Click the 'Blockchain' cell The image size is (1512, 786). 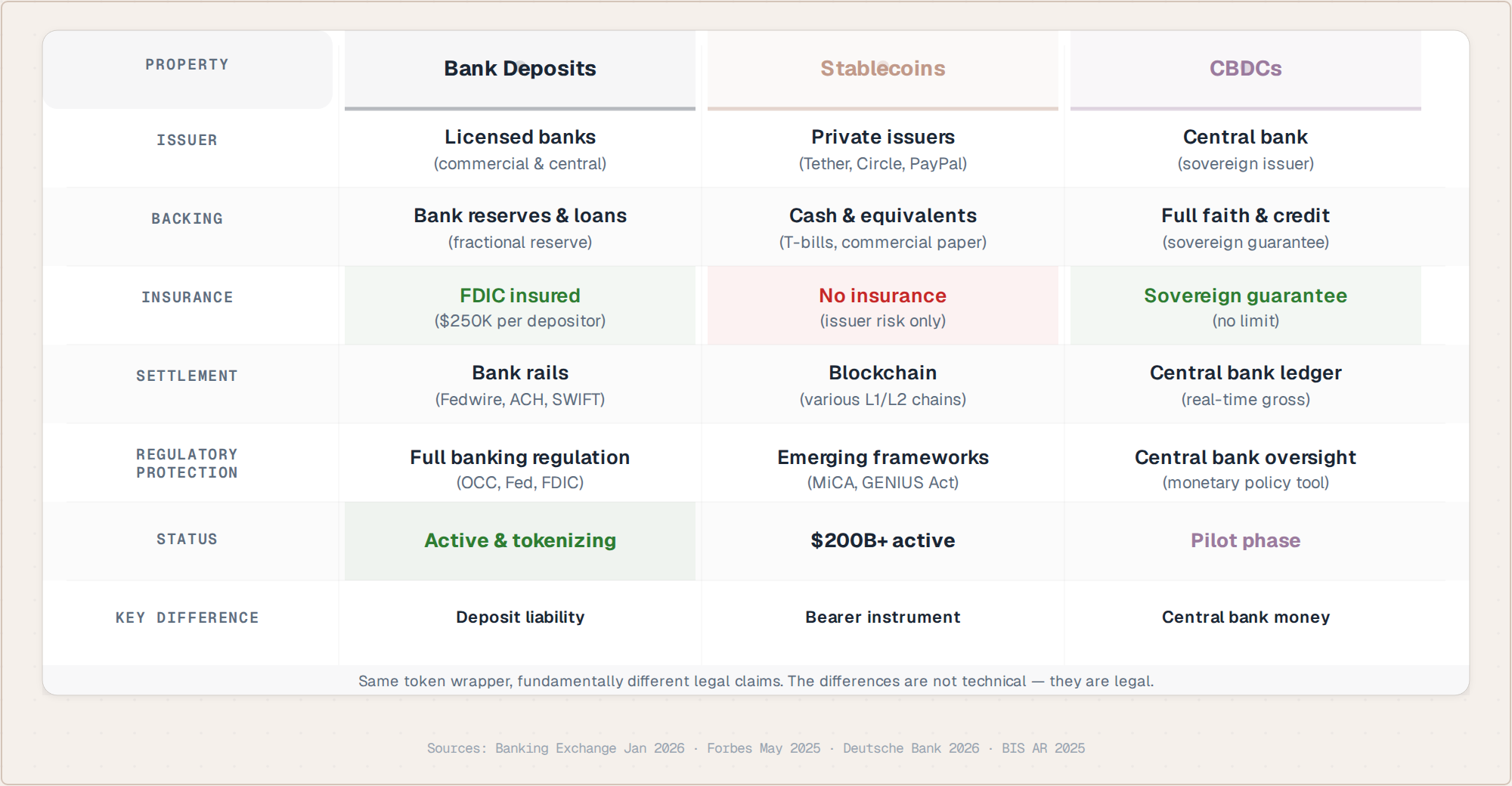point(883,373)
